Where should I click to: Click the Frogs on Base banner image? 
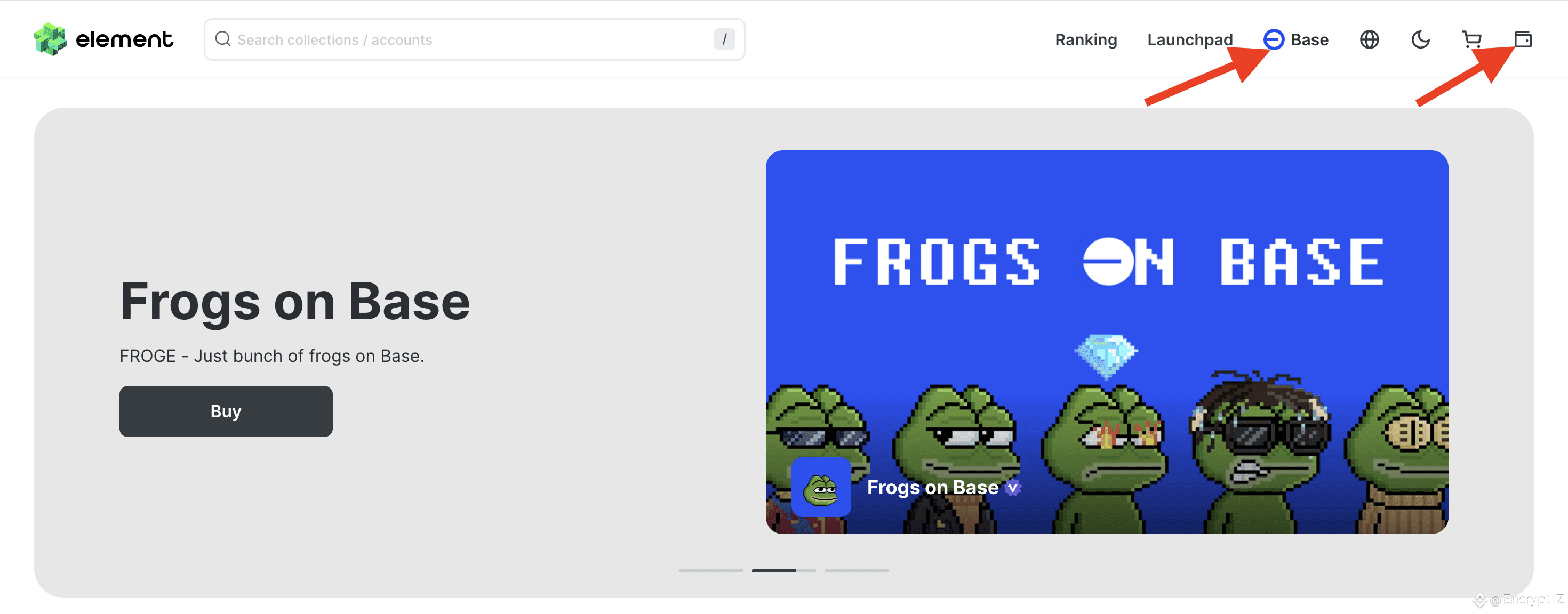[x=1107, y=342]
